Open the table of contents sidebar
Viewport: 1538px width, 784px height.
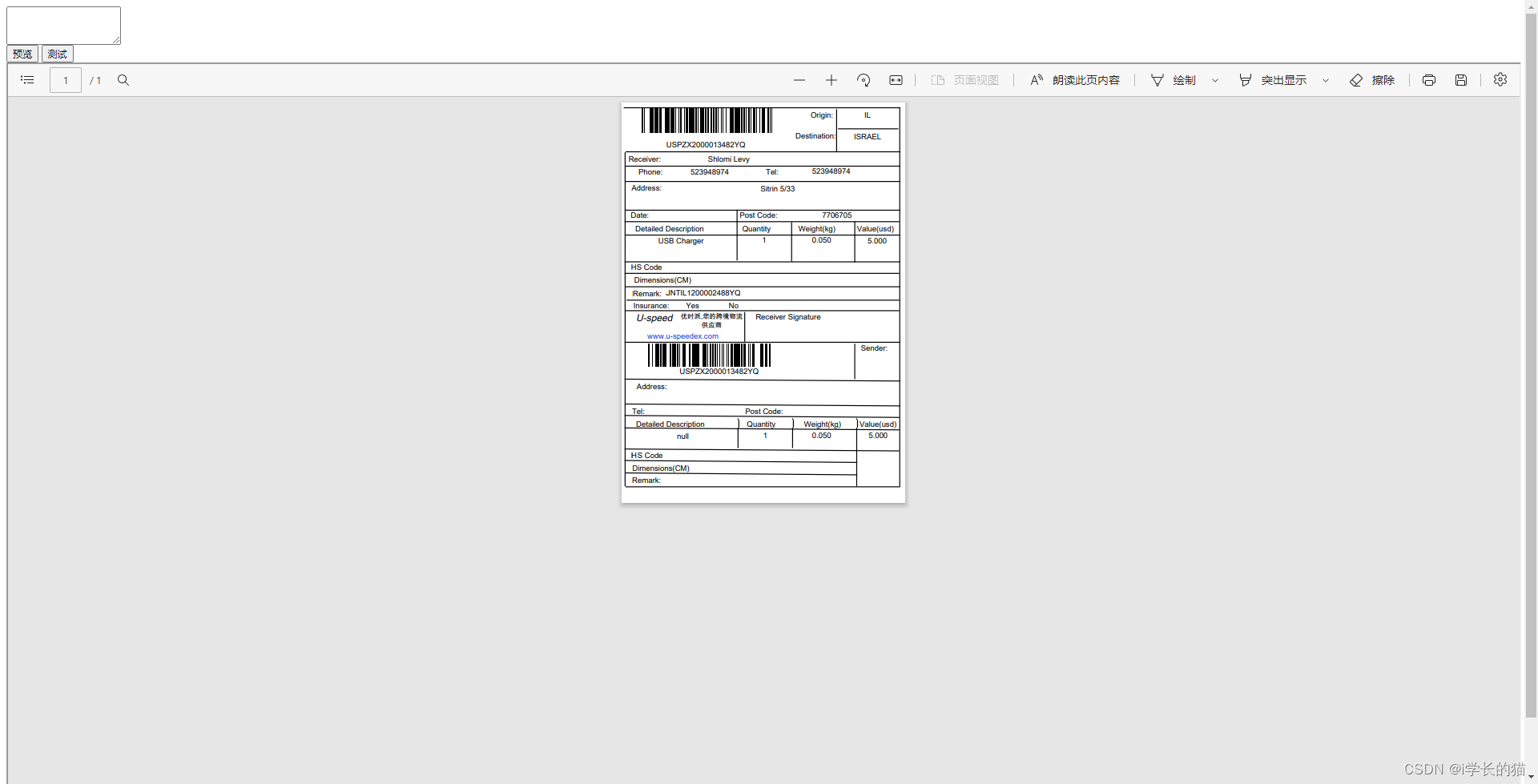(x=27, y=80)
